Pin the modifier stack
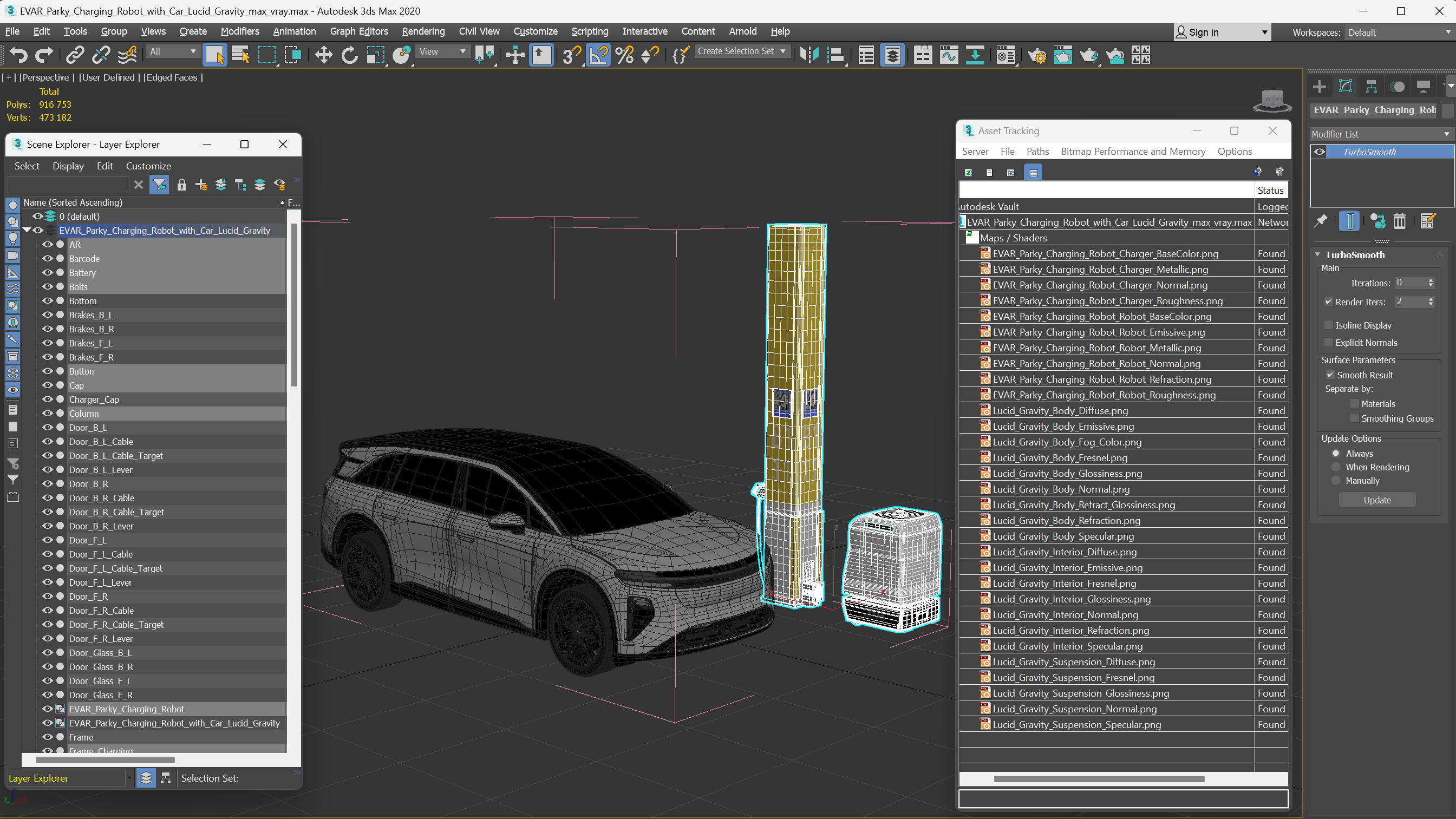Image resolution: width=1456 pixels, height=819 pixels. click(1321, 221)
